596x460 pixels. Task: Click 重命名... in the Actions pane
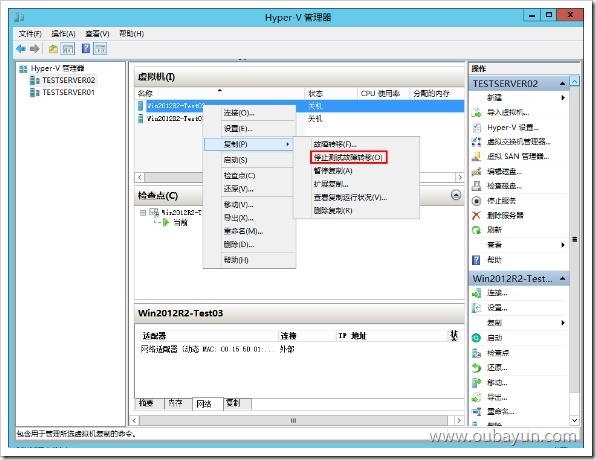(500, 411)
